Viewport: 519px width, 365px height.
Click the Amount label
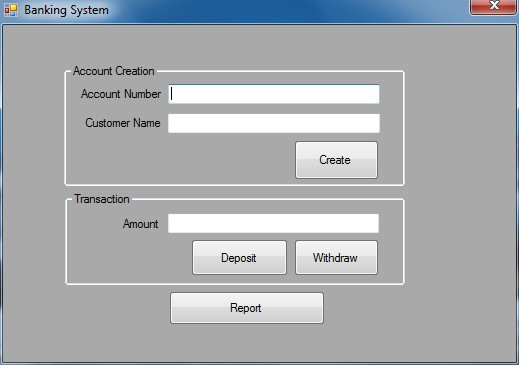(141, 224)
